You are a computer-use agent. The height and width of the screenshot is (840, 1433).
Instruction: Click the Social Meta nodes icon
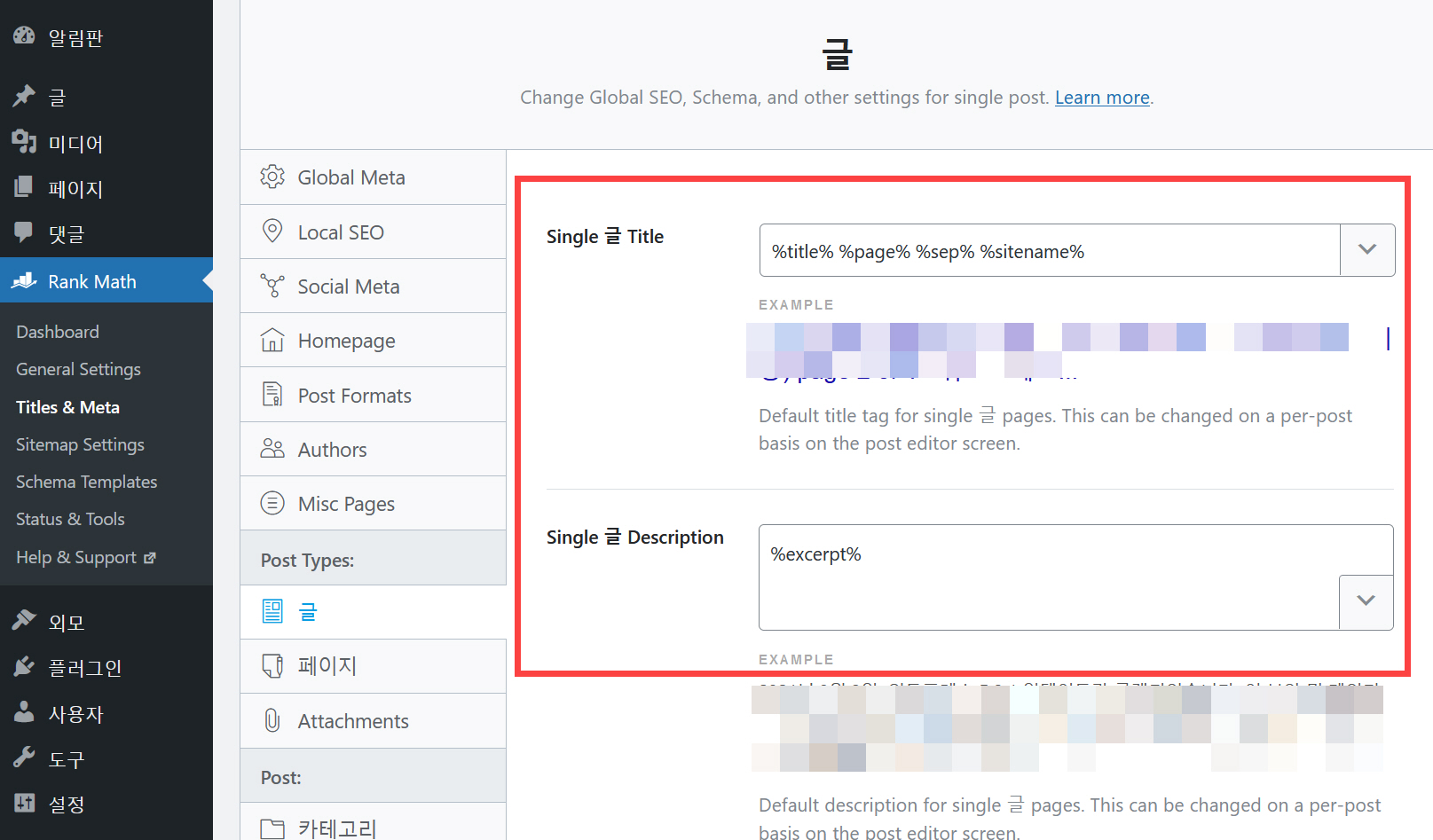coord(272,286)
